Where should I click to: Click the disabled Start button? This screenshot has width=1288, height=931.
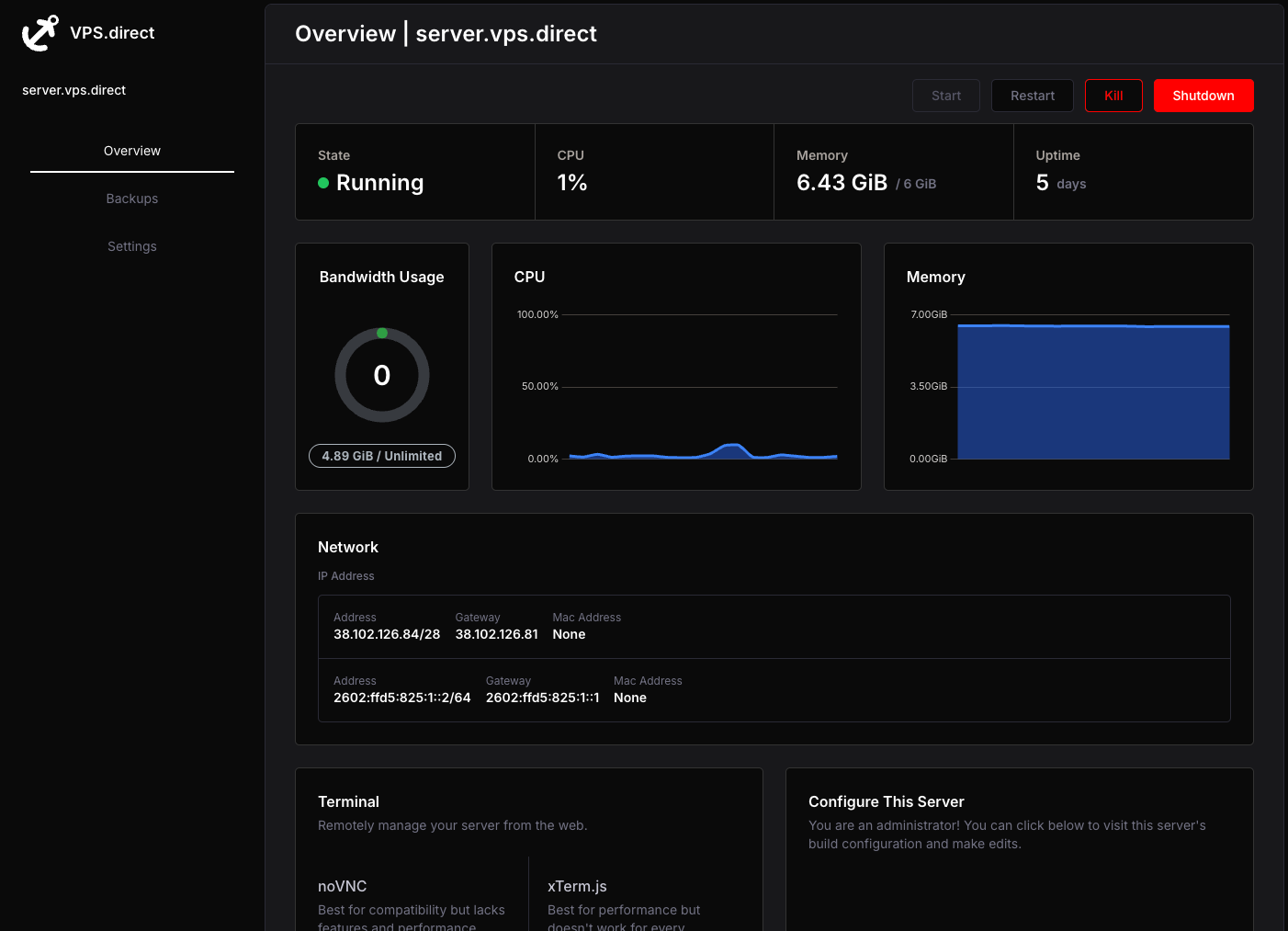[x=946, y=96]
